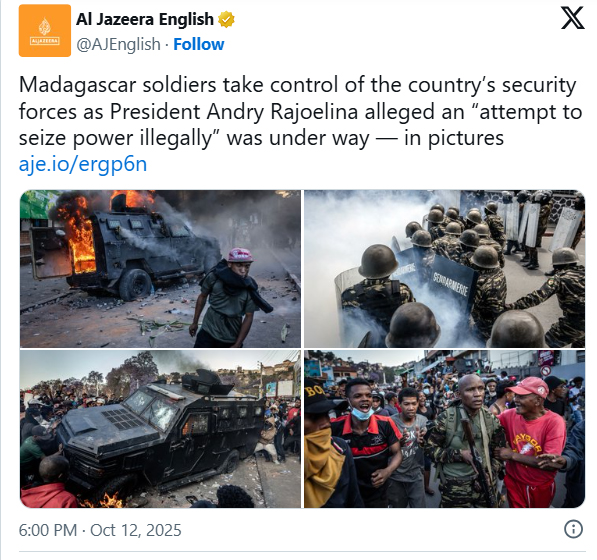Open the Al Jazeera orange profile avatar
This screenshot has width=597, height=560.
[45, 30]
